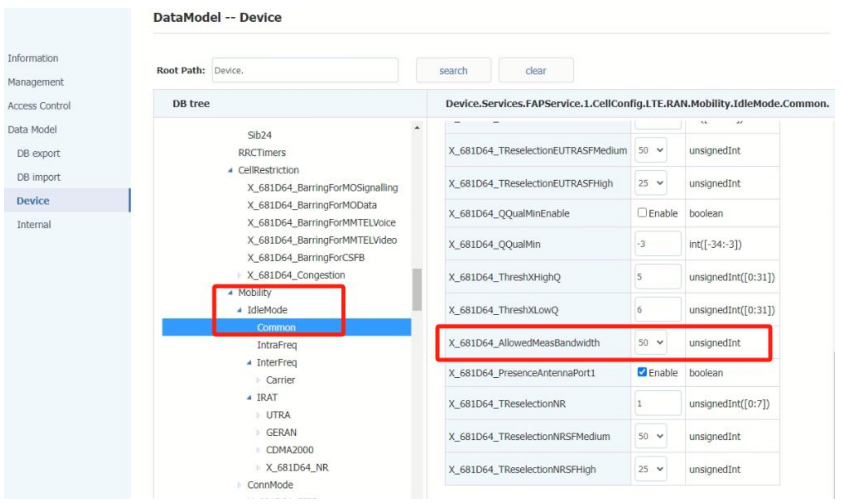
Task: Collapse the Mobility tree node
Action: coord(230,293)
